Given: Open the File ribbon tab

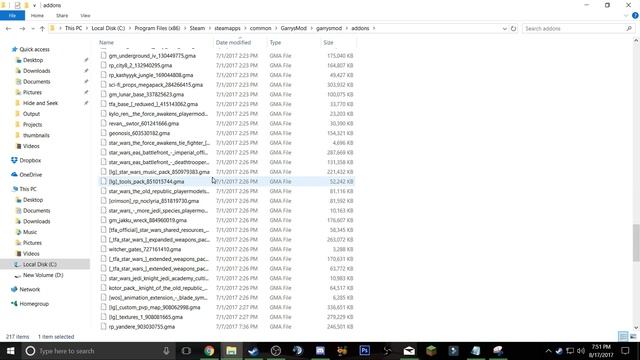Looking at the screenshot, I should pos(12,16).
